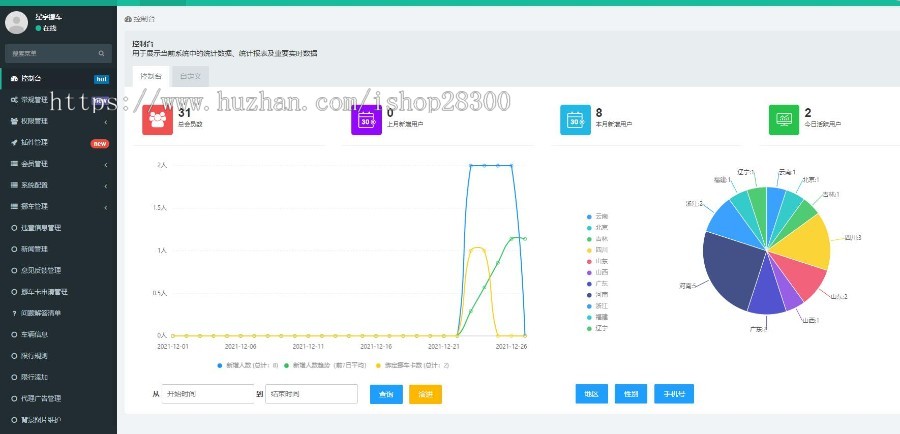Click the question mark icon for 问题解答清单
This screenshot has height=434, width=900.
[14, 313]
